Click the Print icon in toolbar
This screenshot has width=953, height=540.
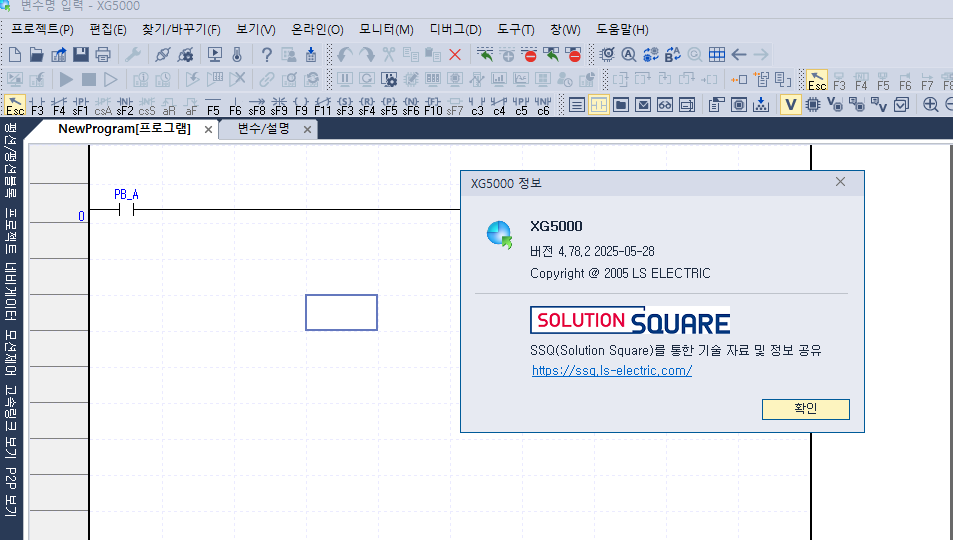(x=102, y=55)
